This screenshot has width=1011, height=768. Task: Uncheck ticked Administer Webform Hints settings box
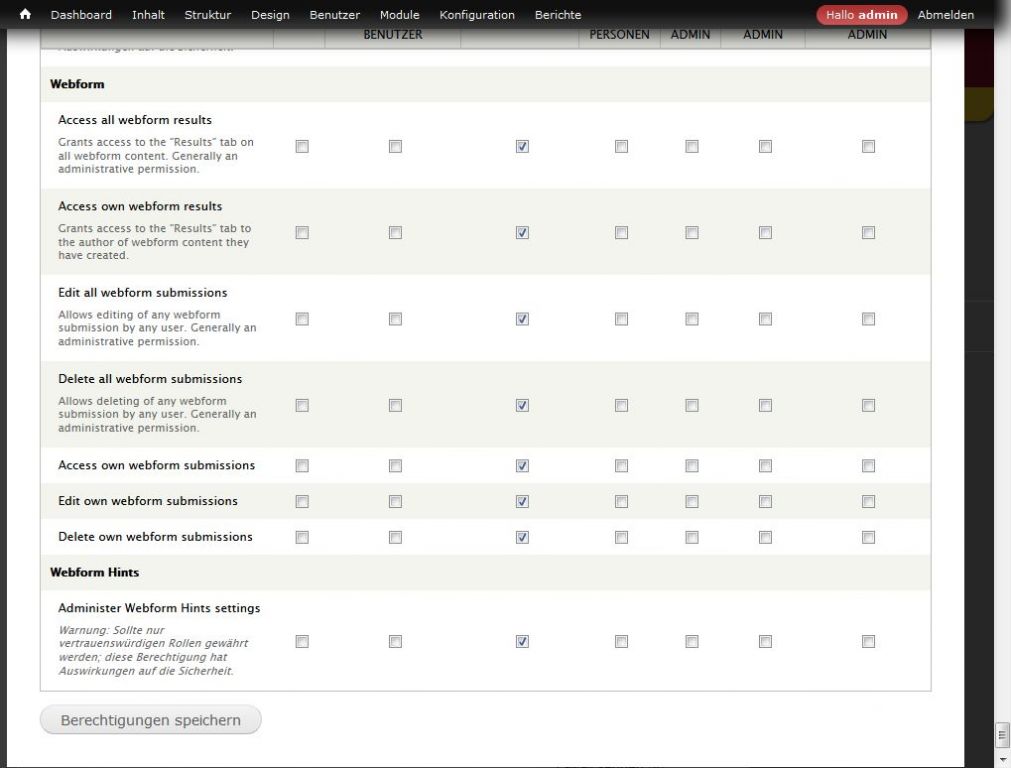[522, 642]
